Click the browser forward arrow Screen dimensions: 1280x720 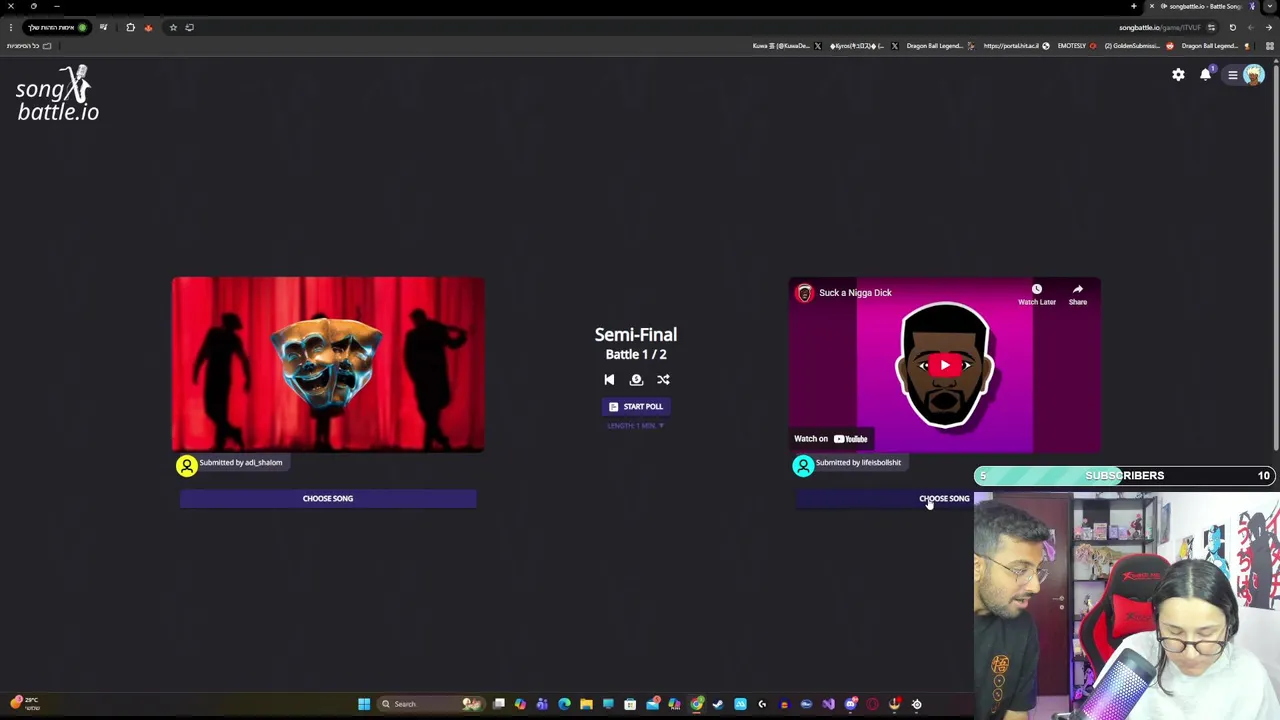pos(1250,28)
